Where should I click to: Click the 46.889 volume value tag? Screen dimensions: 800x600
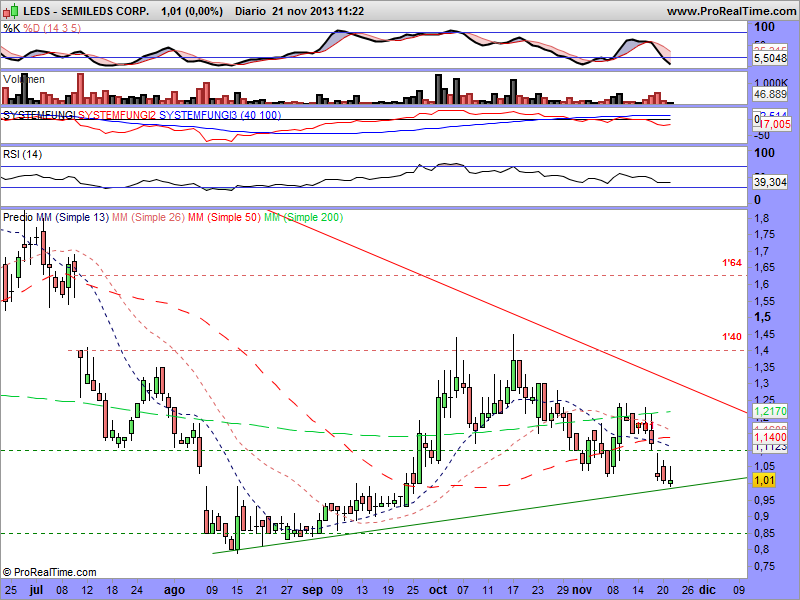point(770,94)
